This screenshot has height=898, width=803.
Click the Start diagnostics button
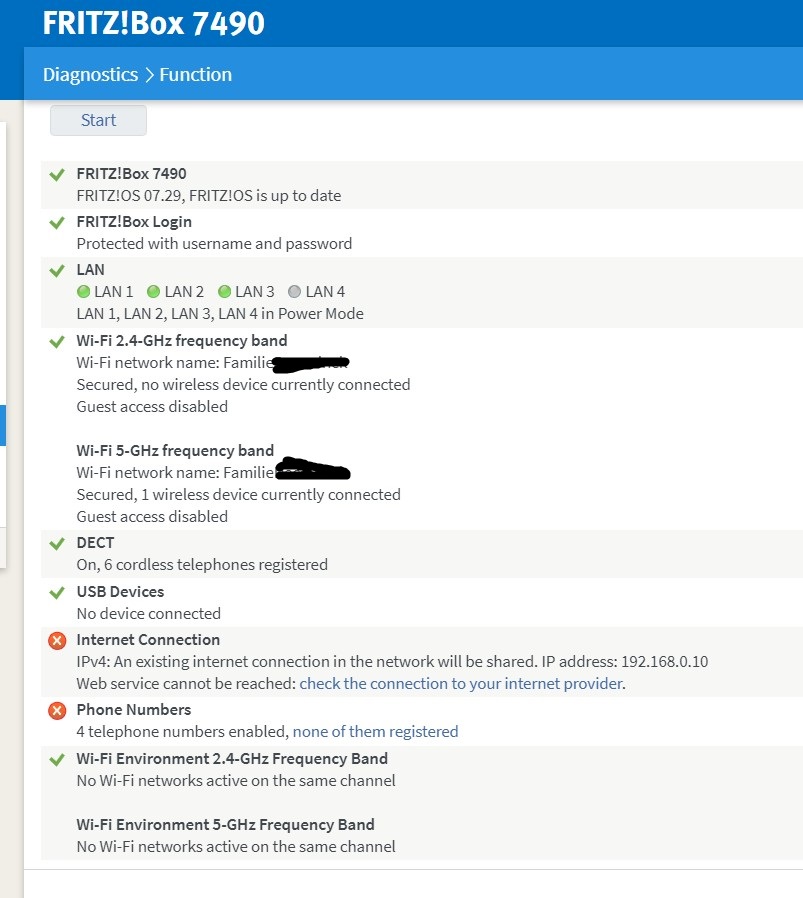98,120
